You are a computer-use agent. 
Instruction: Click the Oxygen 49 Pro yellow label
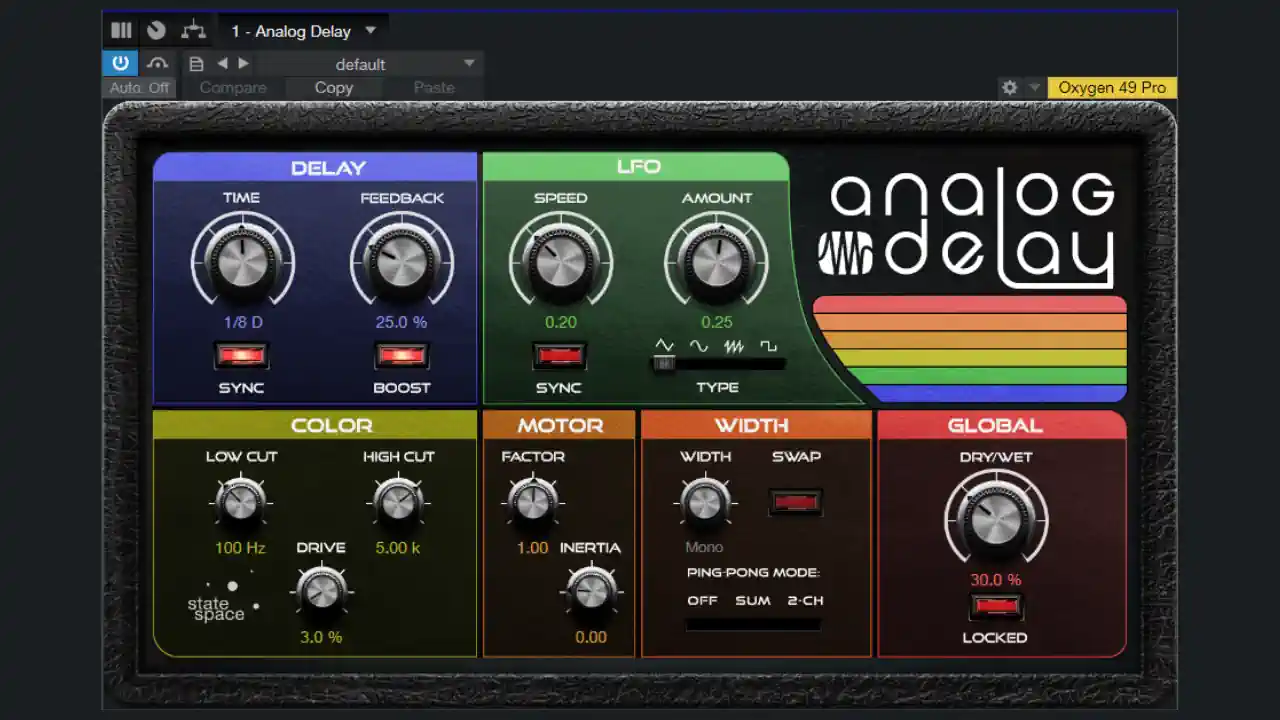[1112, 88]
